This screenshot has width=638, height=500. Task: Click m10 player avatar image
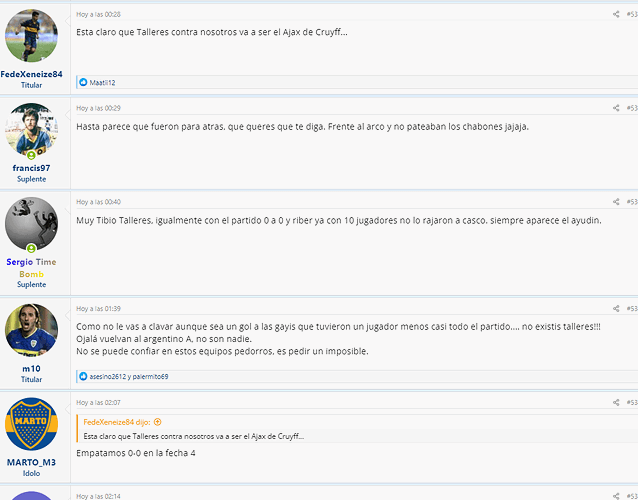(31, 330)
